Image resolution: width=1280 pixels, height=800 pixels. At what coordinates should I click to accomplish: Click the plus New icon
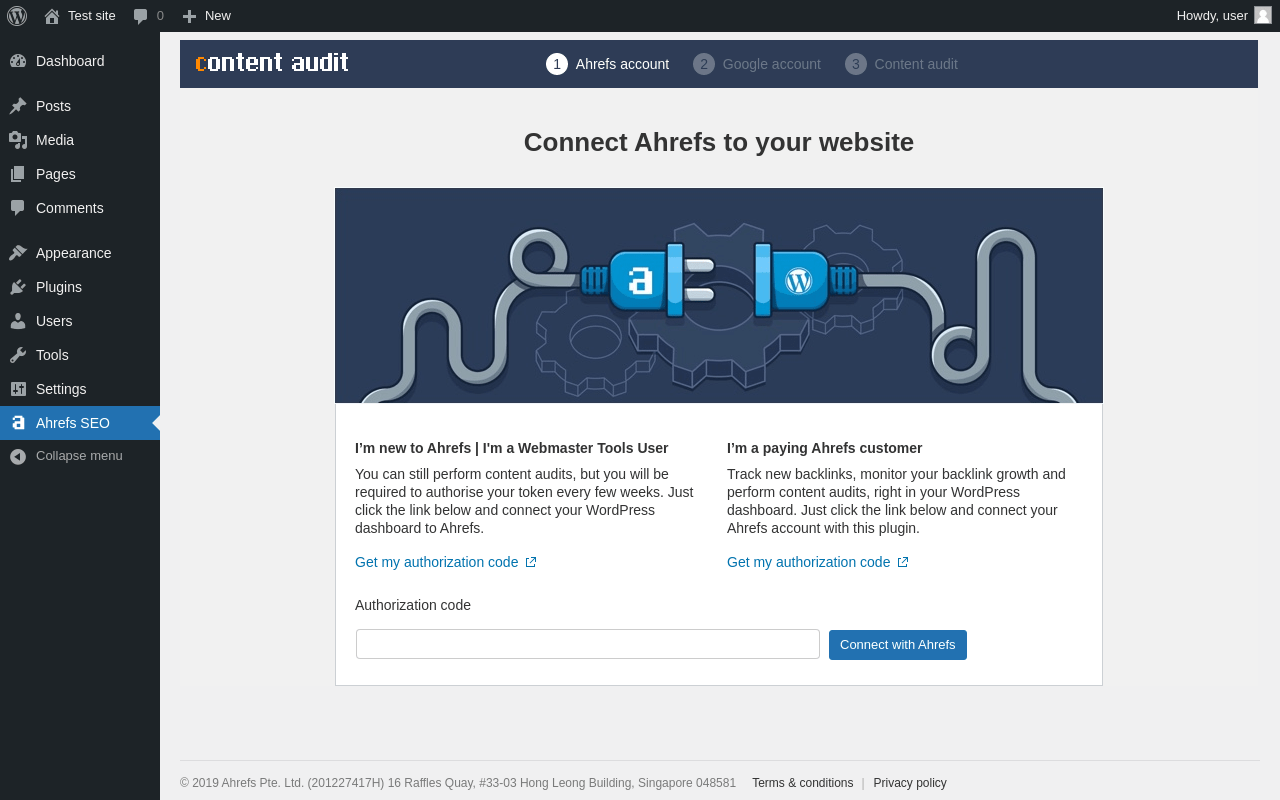(x=189, y=16)
